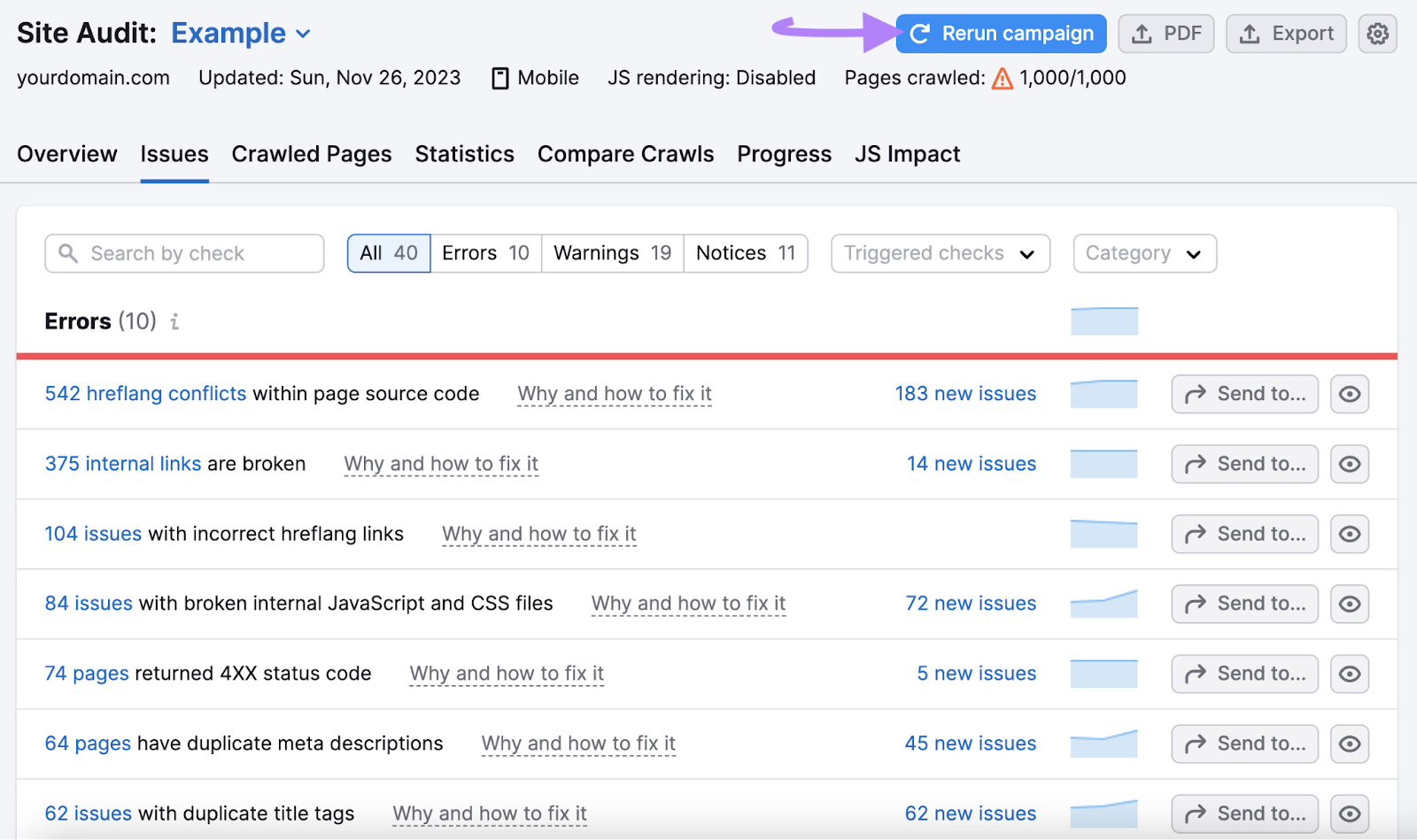Screen dimensions: 1417x840
Task: Open 84 issues broken JavaScript and CSS
Action: (x=89, y=604)
